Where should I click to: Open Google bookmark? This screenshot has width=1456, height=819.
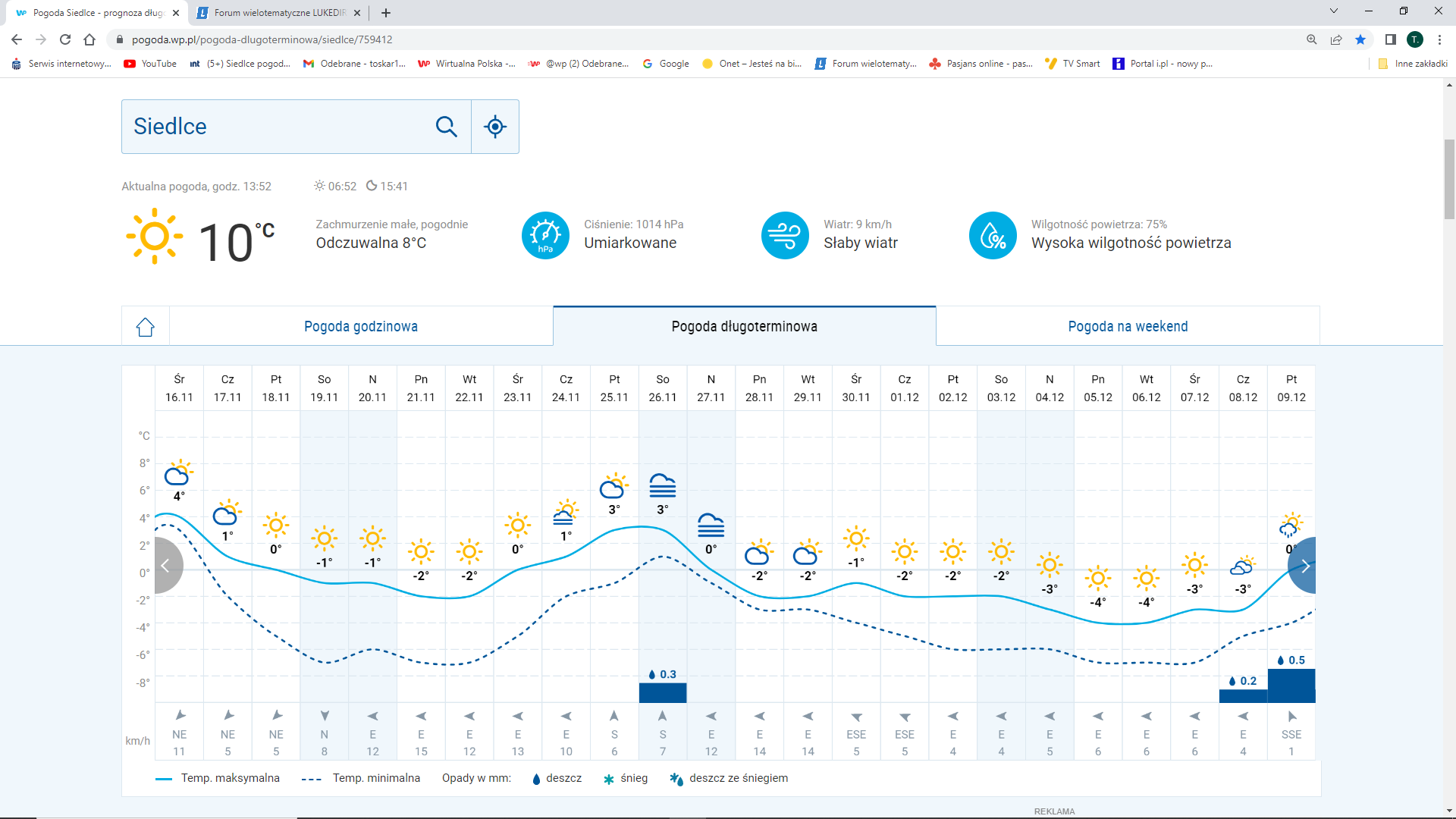pyautogui.click(x=666, y=64)
